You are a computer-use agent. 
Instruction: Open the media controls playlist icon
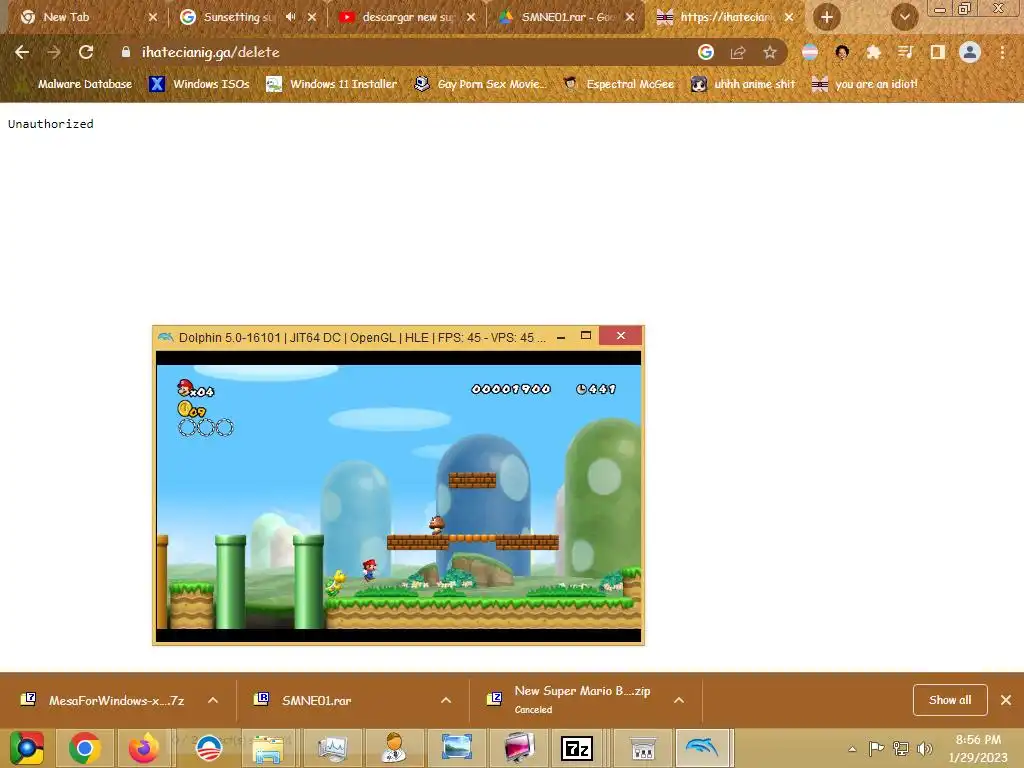(905, 52)
